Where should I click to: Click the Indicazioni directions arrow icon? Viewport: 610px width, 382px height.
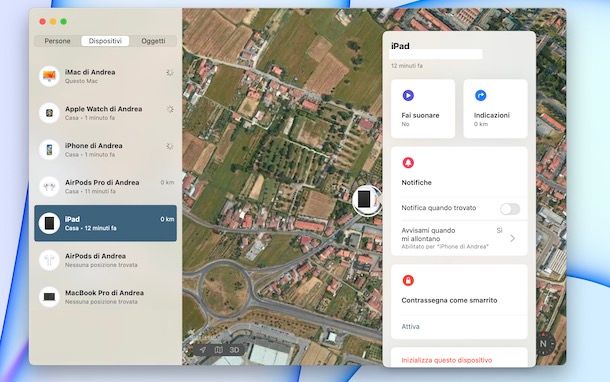pos(480,95)
